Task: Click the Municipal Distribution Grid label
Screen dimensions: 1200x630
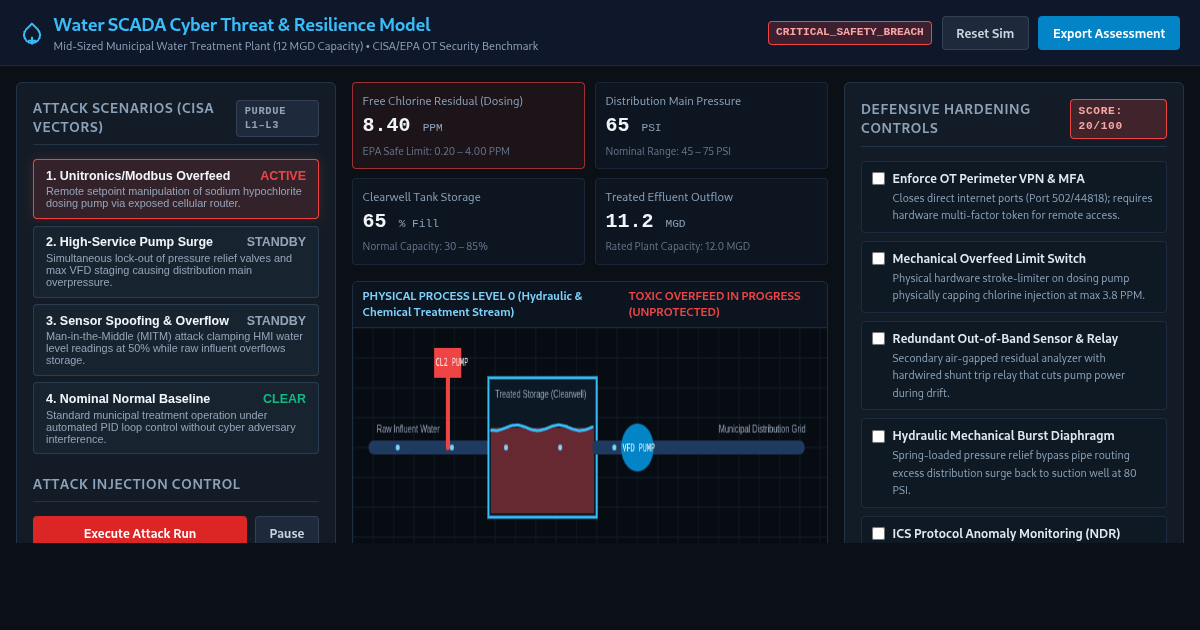Action: point(762,429)
